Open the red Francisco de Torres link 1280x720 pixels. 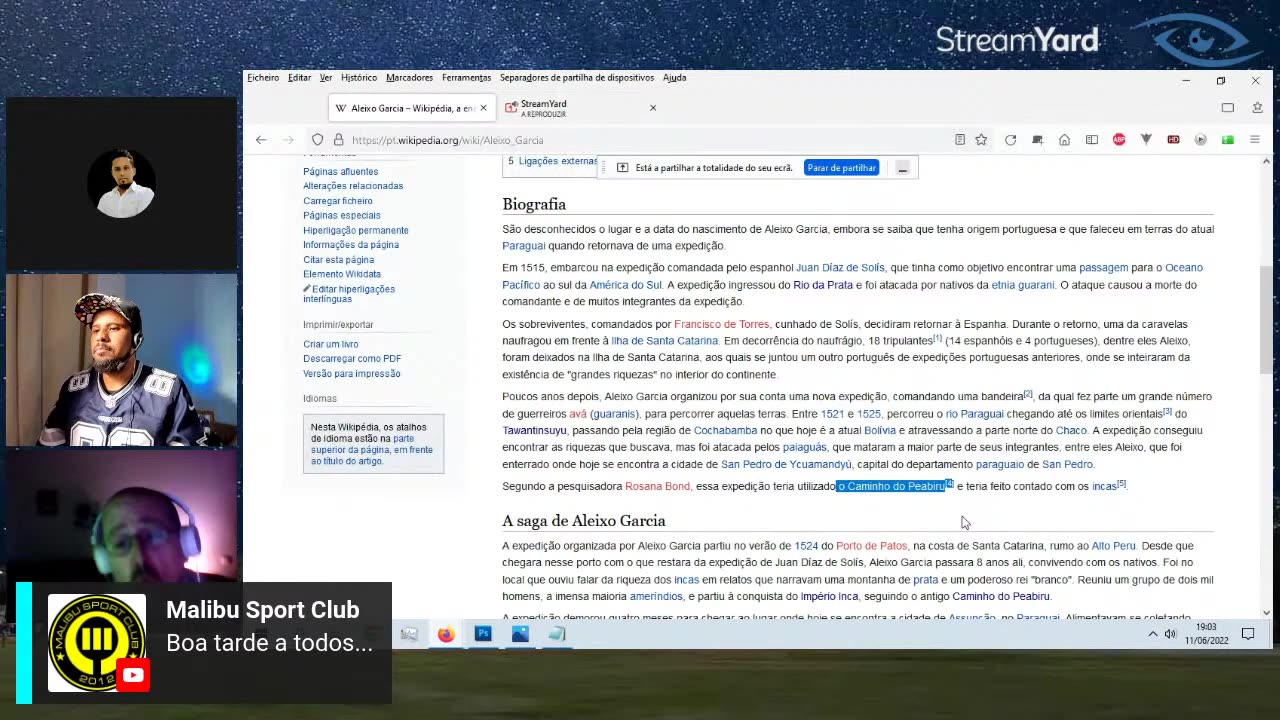[721, 324]
